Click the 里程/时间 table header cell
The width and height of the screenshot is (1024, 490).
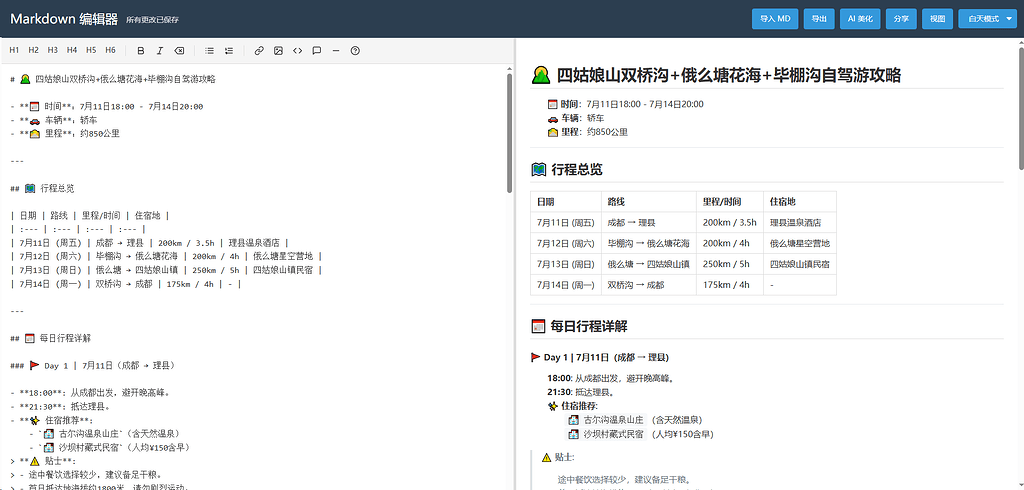730,202
